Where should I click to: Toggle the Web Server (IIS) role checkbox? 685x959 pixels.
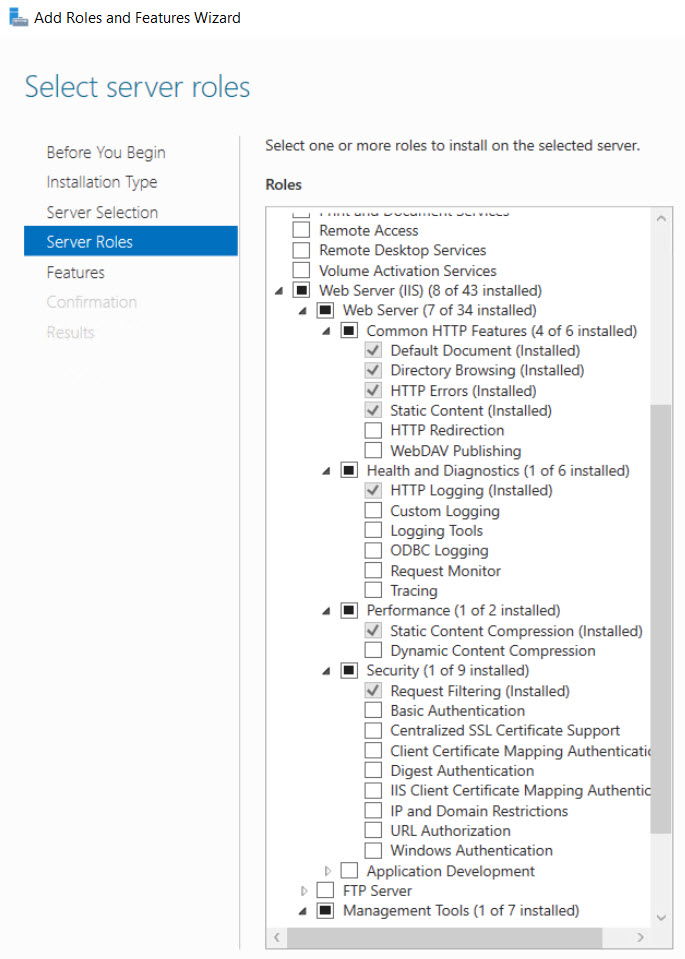[x=301, y=290]
